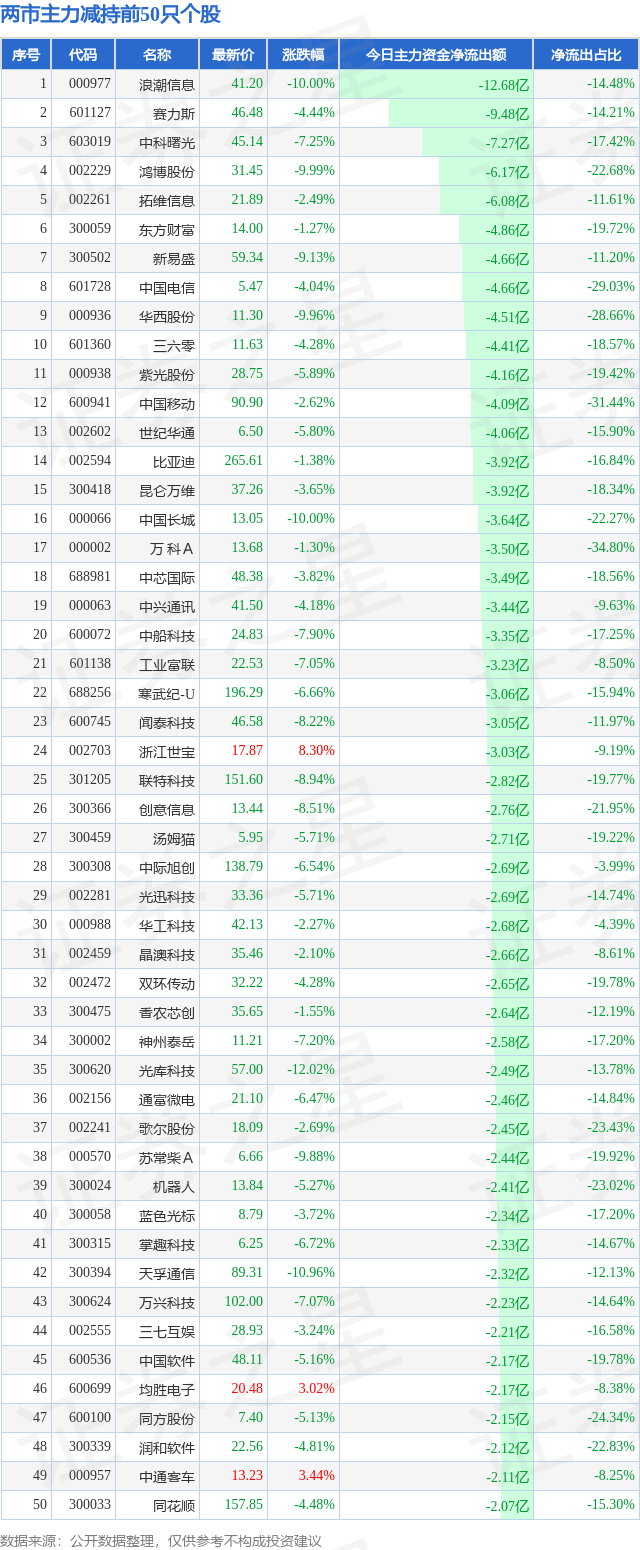This screenshot has width=640, height=1550.
Task: Select stock name 华西股份
Action: click(167, 316)
